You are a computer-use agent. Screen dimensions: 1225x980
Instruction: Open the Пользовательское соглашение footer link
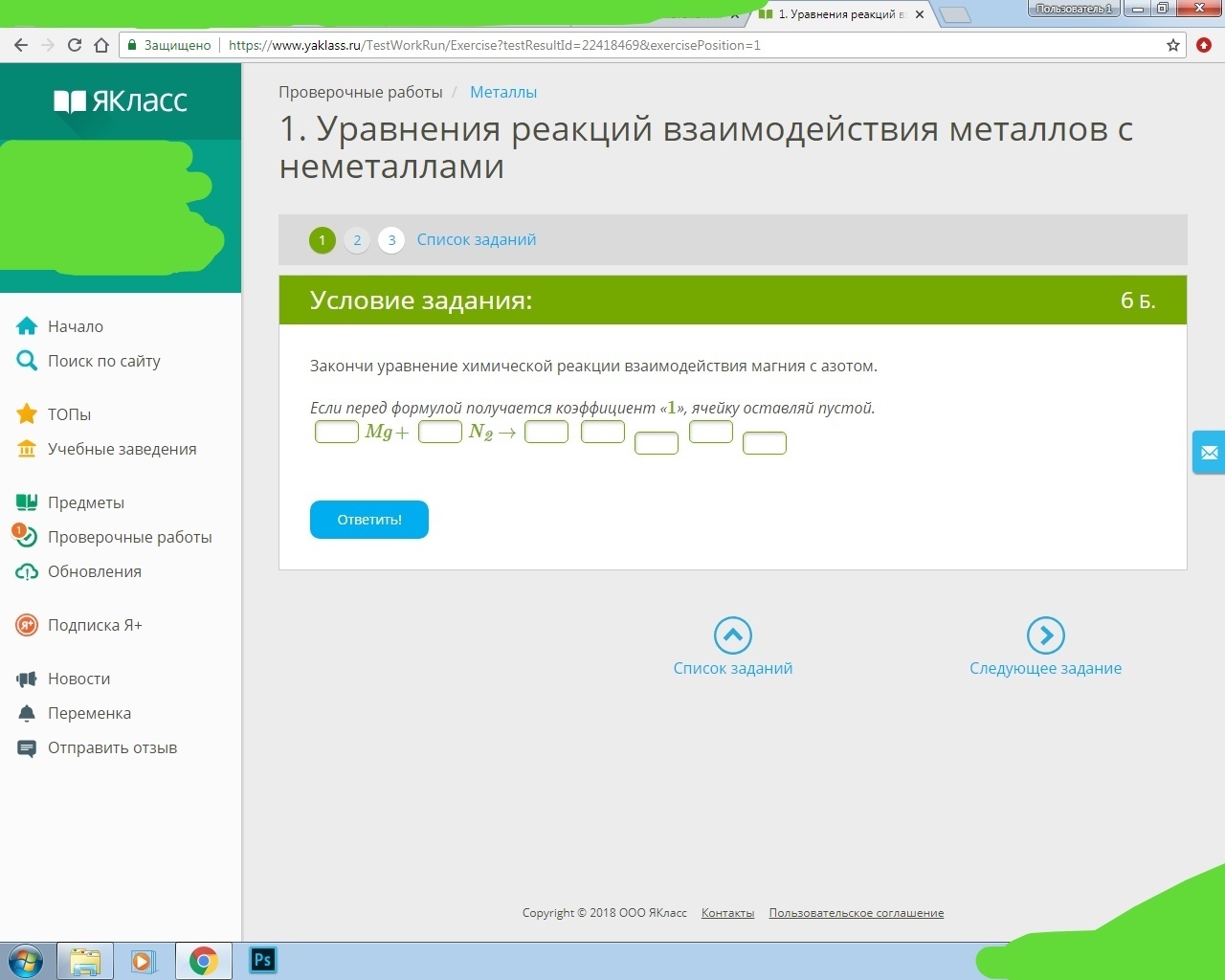[x=857, y=913]
